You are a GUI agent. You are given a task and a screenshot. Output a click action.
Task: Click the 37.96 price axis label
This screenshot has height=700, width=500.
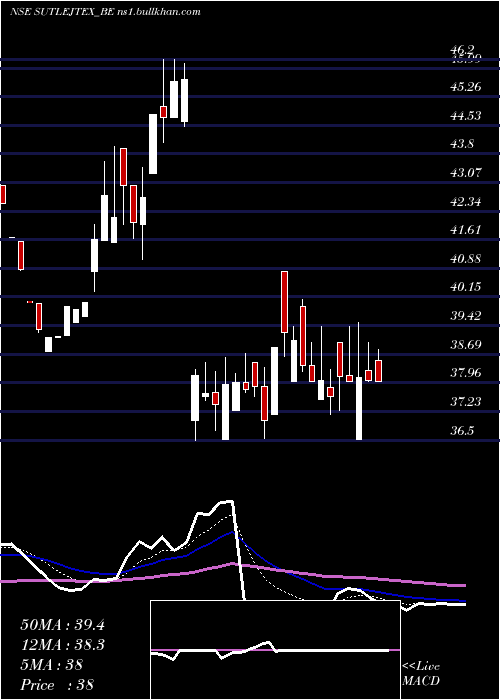(466, 373)
